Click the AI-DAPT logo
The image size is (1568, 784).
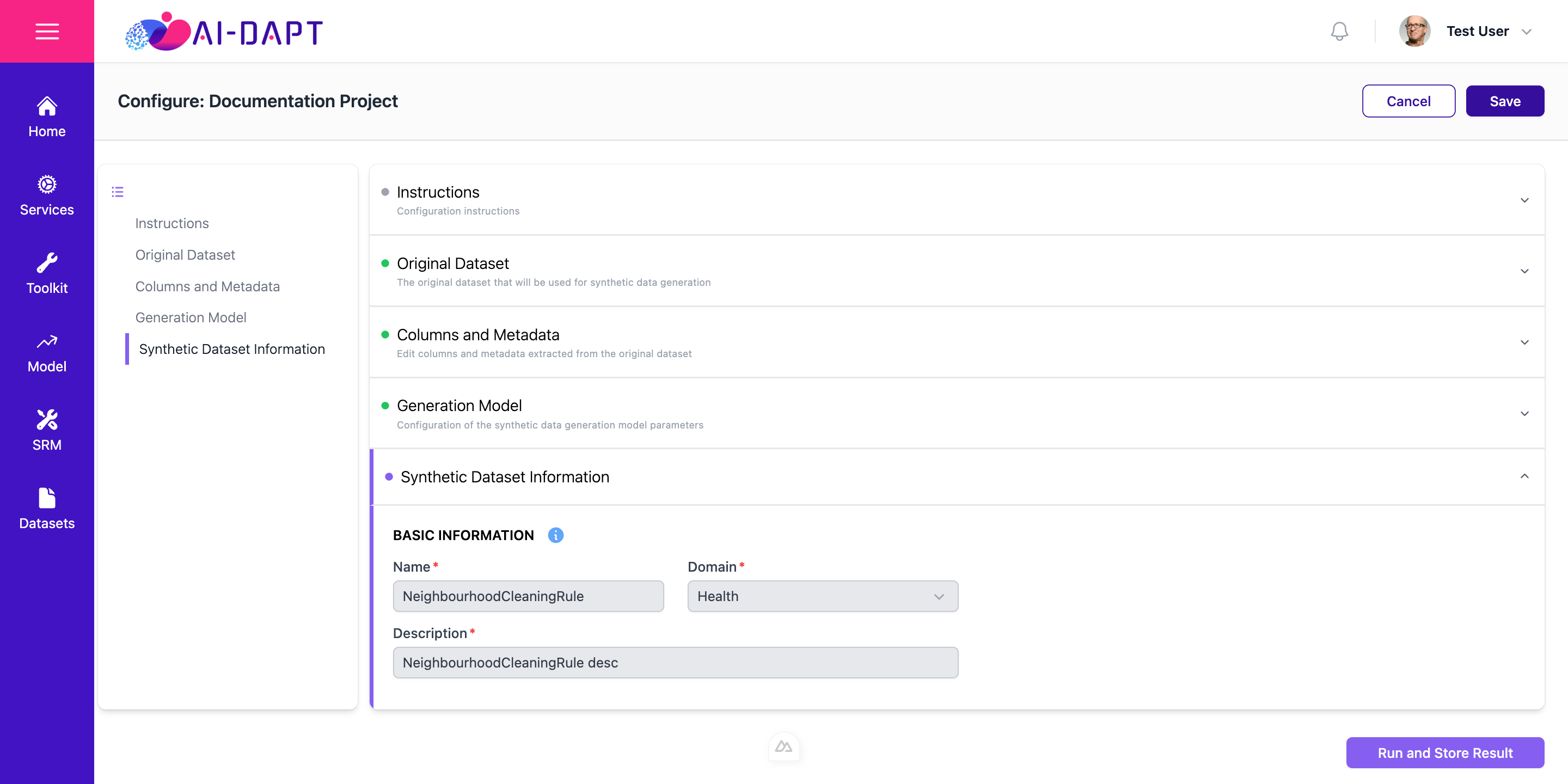click(x=224, y=32)
